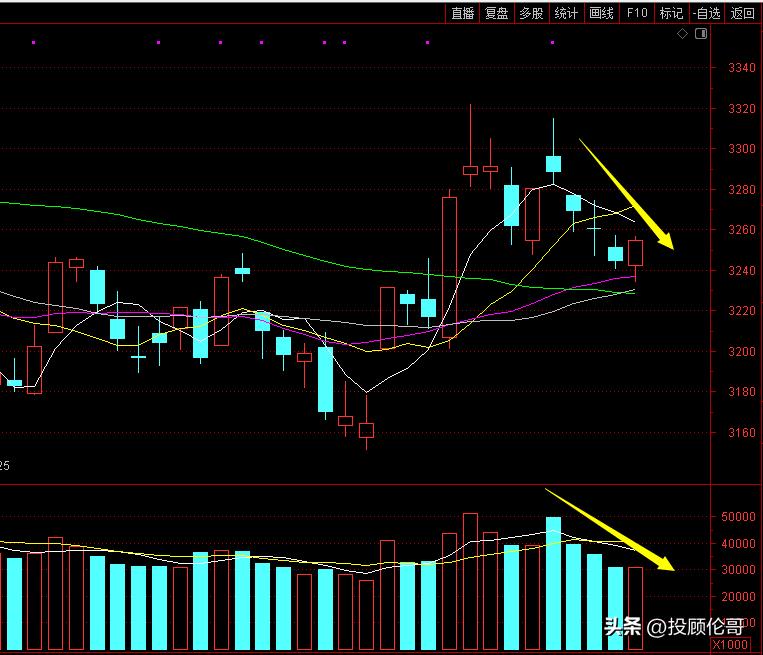Click the 返回 back button

pos(743,13)
